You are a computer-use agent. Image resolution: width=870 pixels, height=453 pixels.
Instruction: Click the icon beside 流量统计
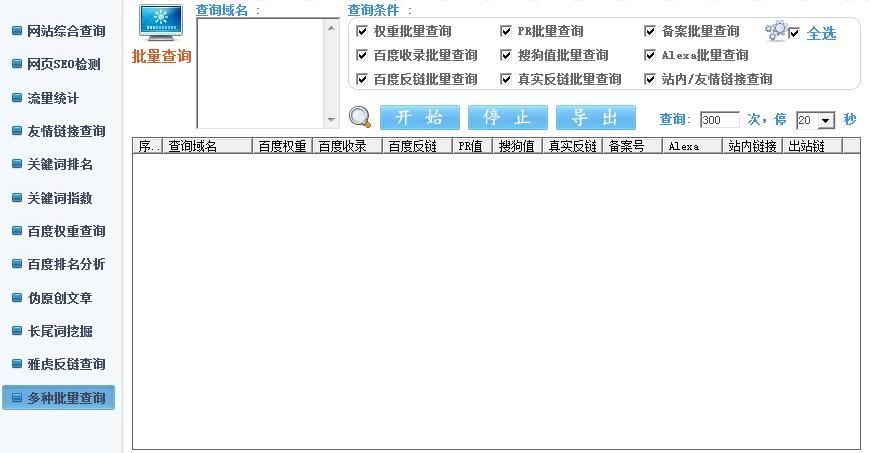[16, 98]
